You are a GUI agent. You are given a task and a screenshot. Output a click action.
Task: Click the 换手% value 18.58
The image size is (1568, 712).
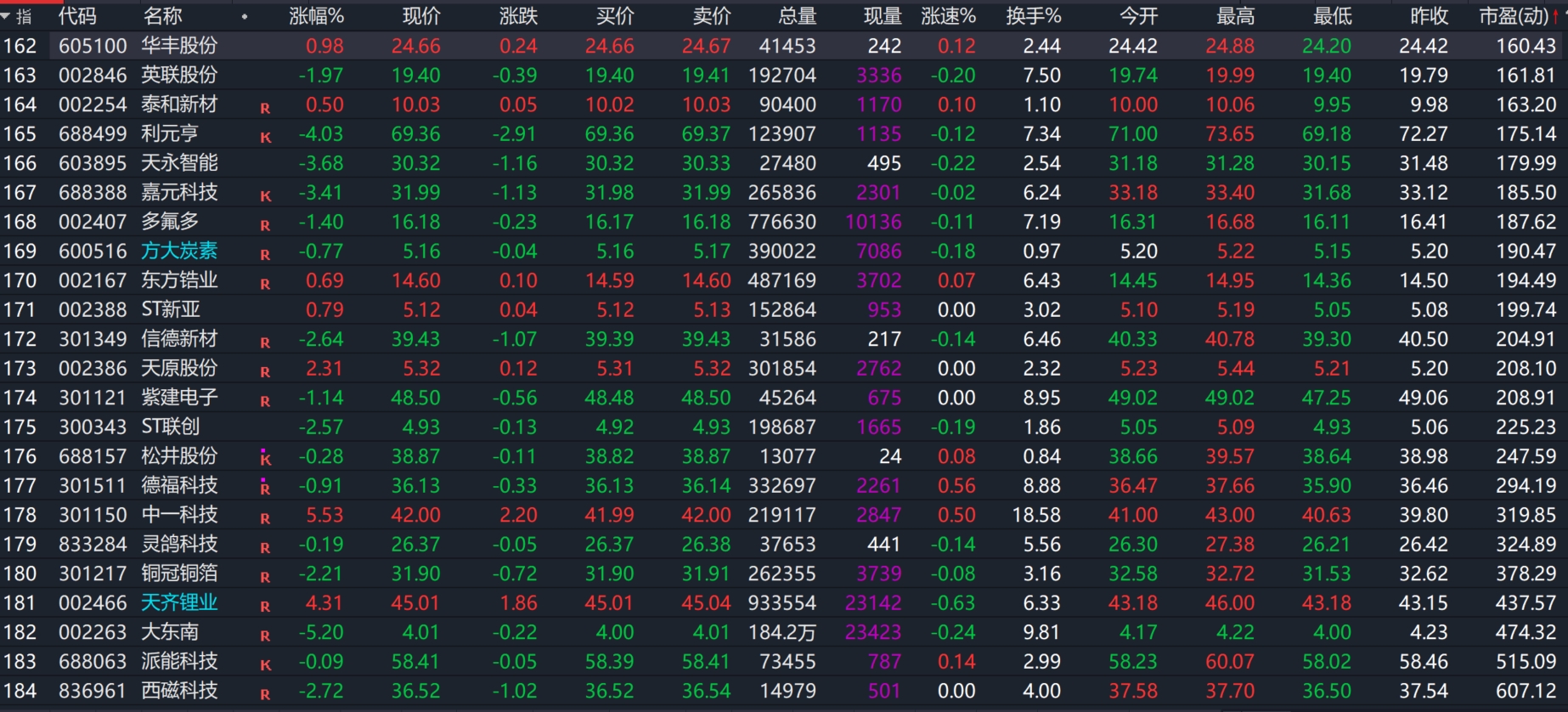pos(1036,515)
